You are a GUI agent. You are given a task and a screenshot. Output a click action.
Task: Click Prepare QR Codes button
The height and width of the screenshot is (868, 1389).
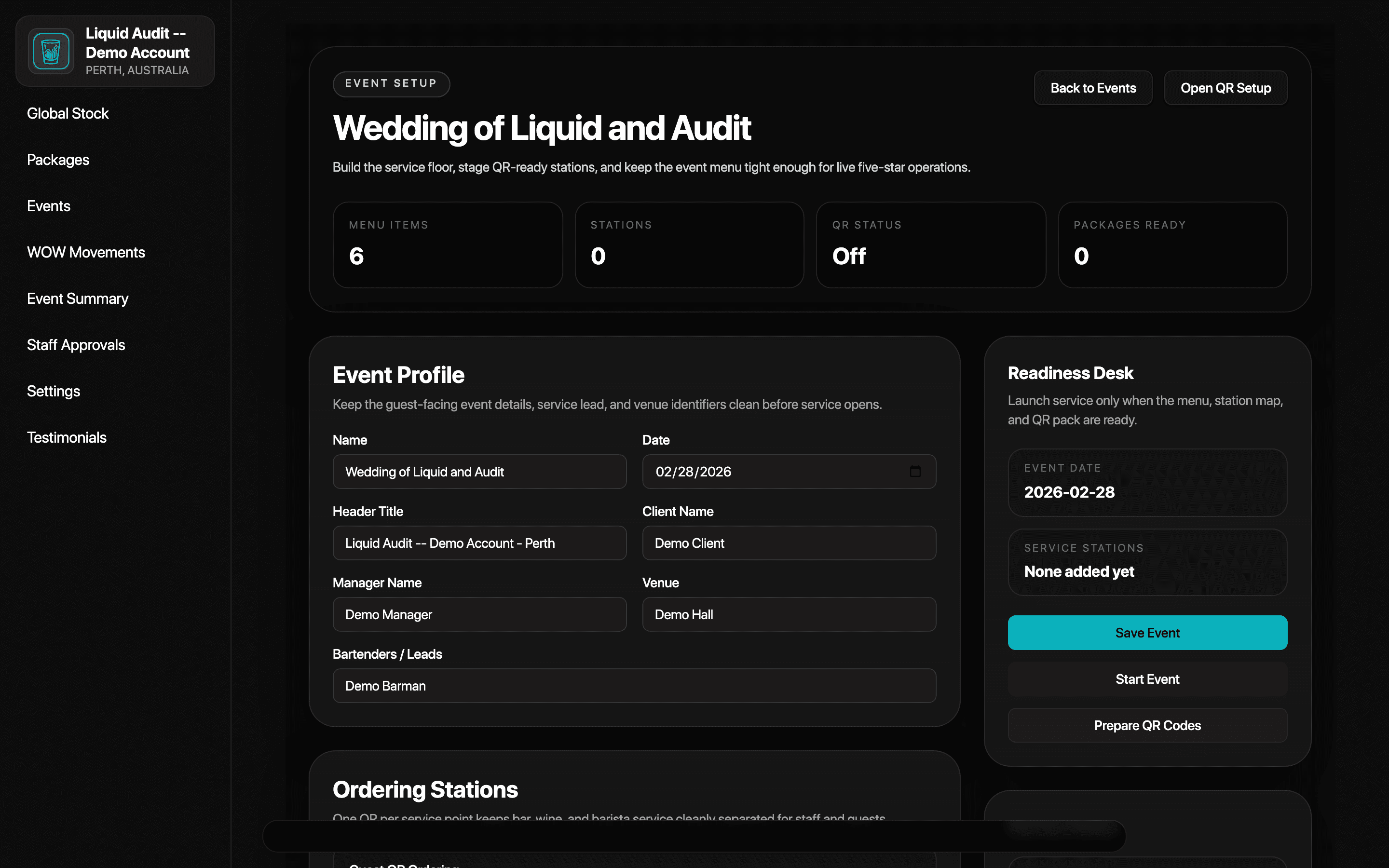tap(1147, 726)
